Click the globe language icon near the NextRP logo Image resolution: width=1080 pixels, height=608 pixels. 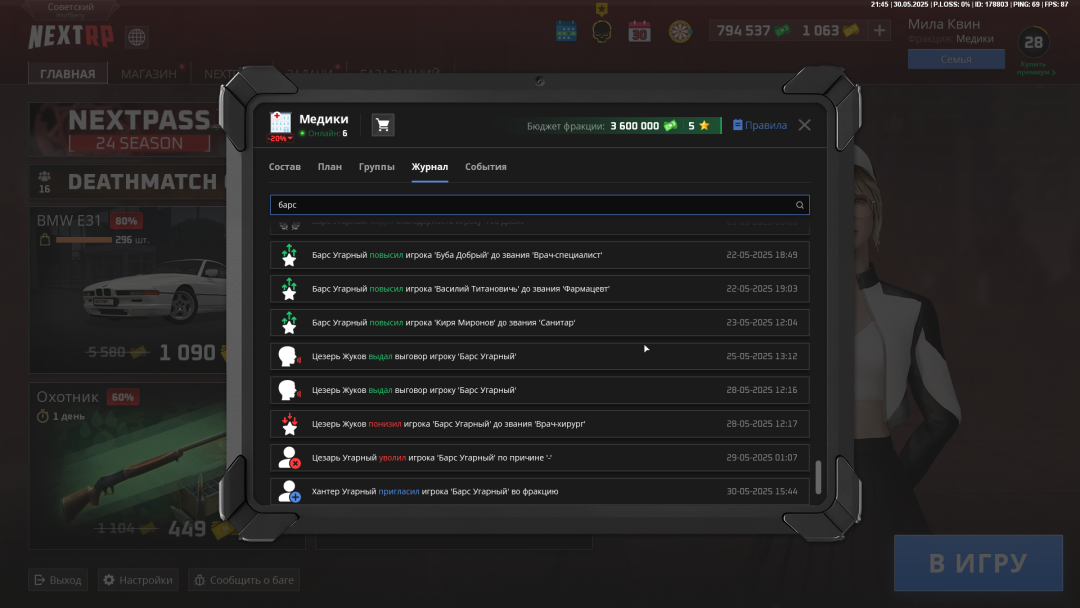136,38
